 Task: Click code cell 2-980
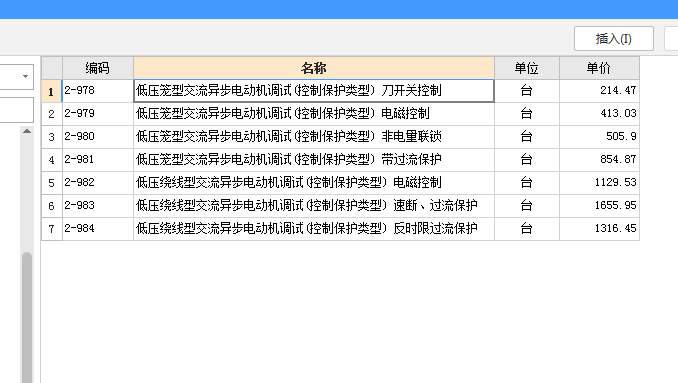click(x=98, y=137)
